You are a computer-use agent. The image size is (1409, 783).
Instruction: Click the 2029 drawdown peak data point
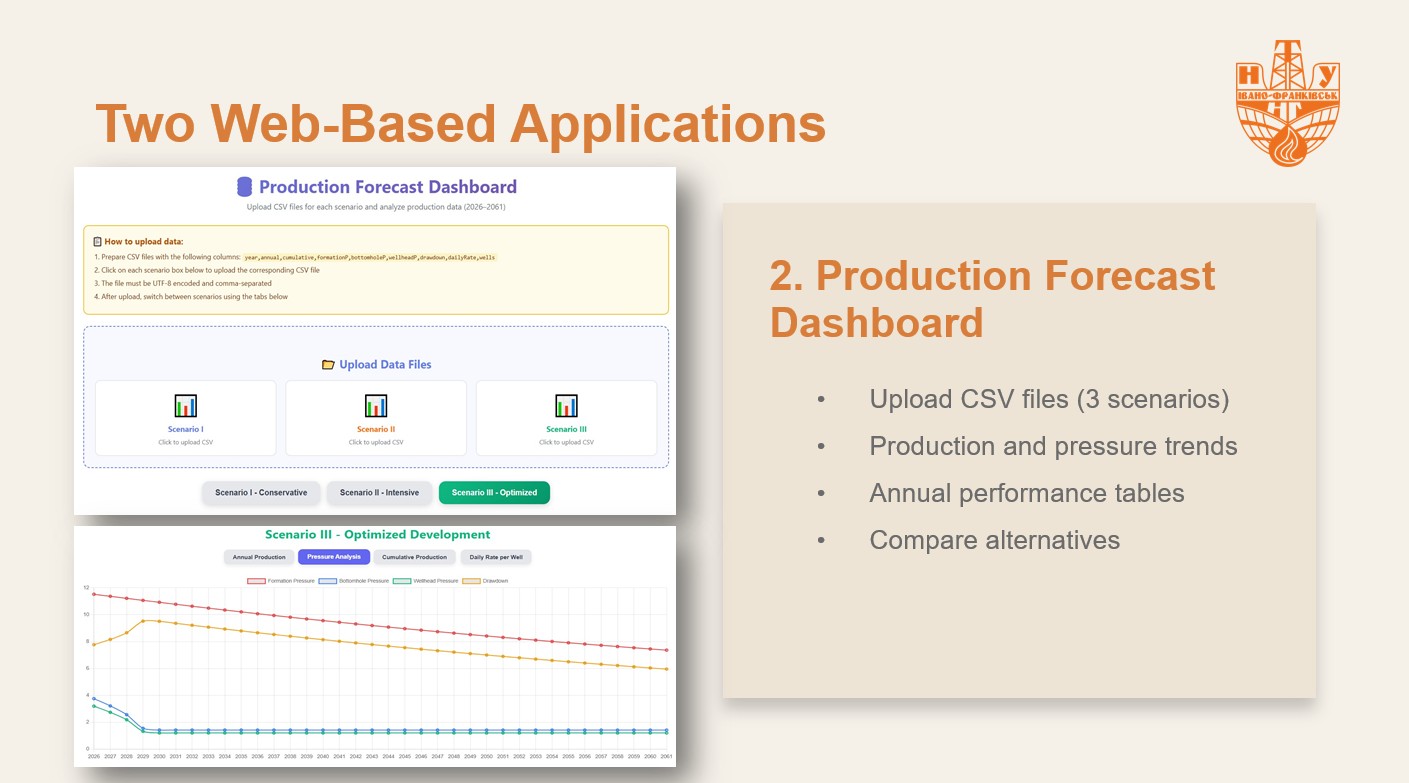tap(143, 621)
